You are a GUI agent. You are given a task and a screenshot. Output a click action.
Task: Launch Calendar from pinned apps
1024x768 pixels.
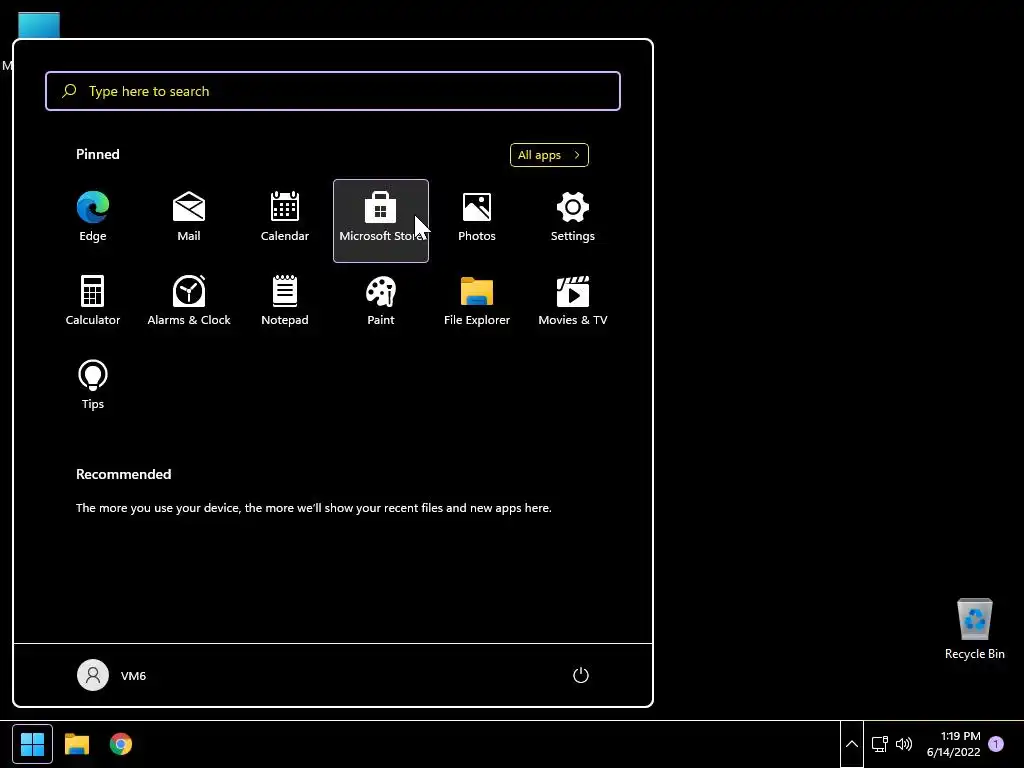pyautogui.click(x=285, y=220)
